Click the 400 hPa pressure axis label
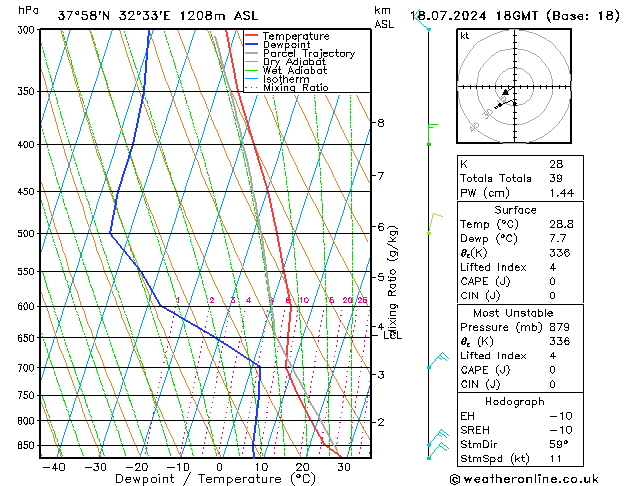Image resolution: width=629 pixels, height=486 pixels. pos(28,144)
